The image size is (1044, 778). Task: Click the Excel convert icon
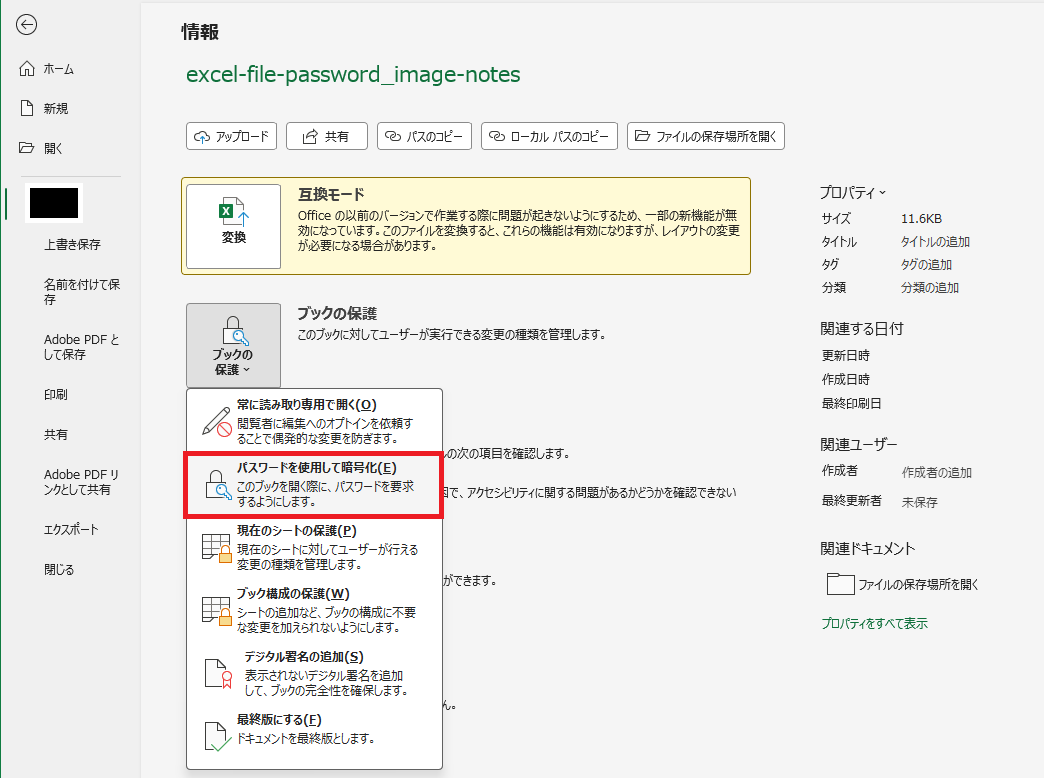click(x=234, y=212)
